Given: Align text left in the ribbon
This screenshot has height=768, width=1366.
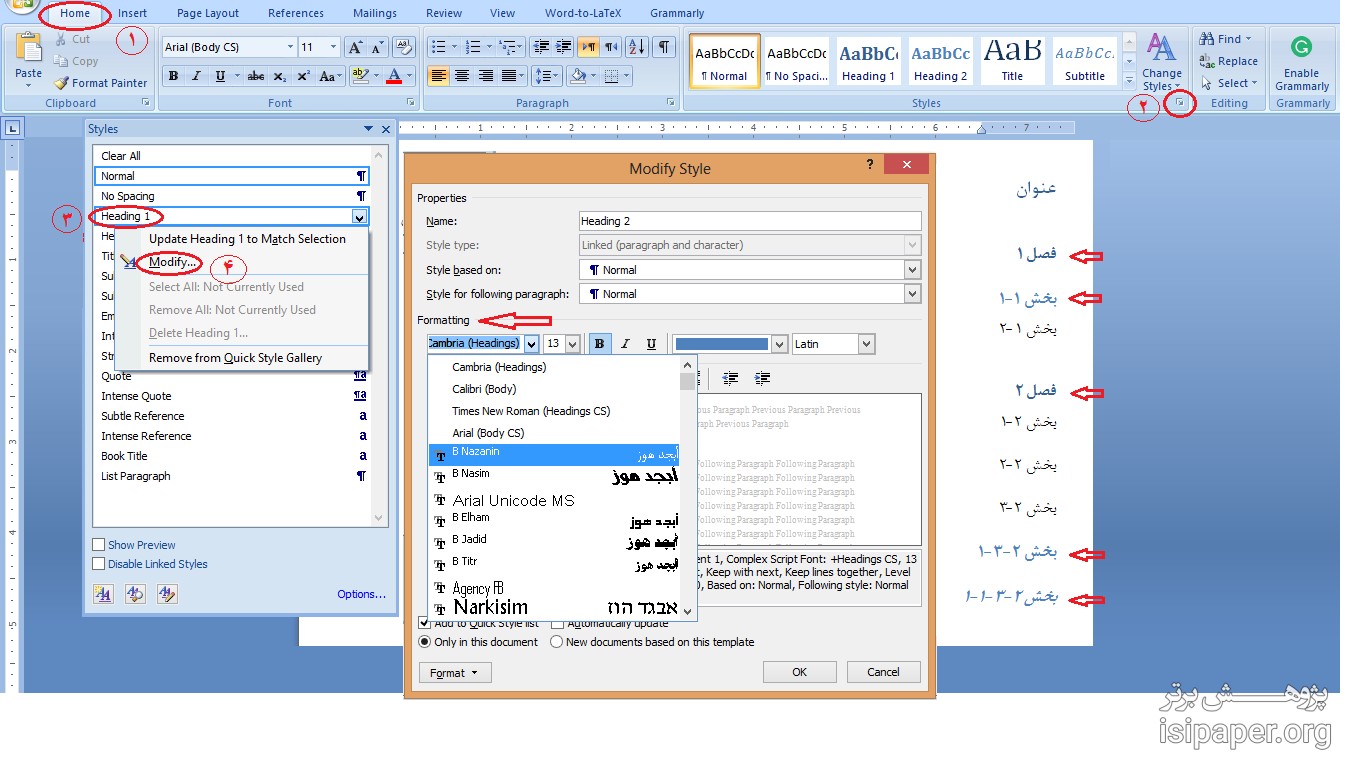Looking at the screenshot, I should (x=438, y=76).
